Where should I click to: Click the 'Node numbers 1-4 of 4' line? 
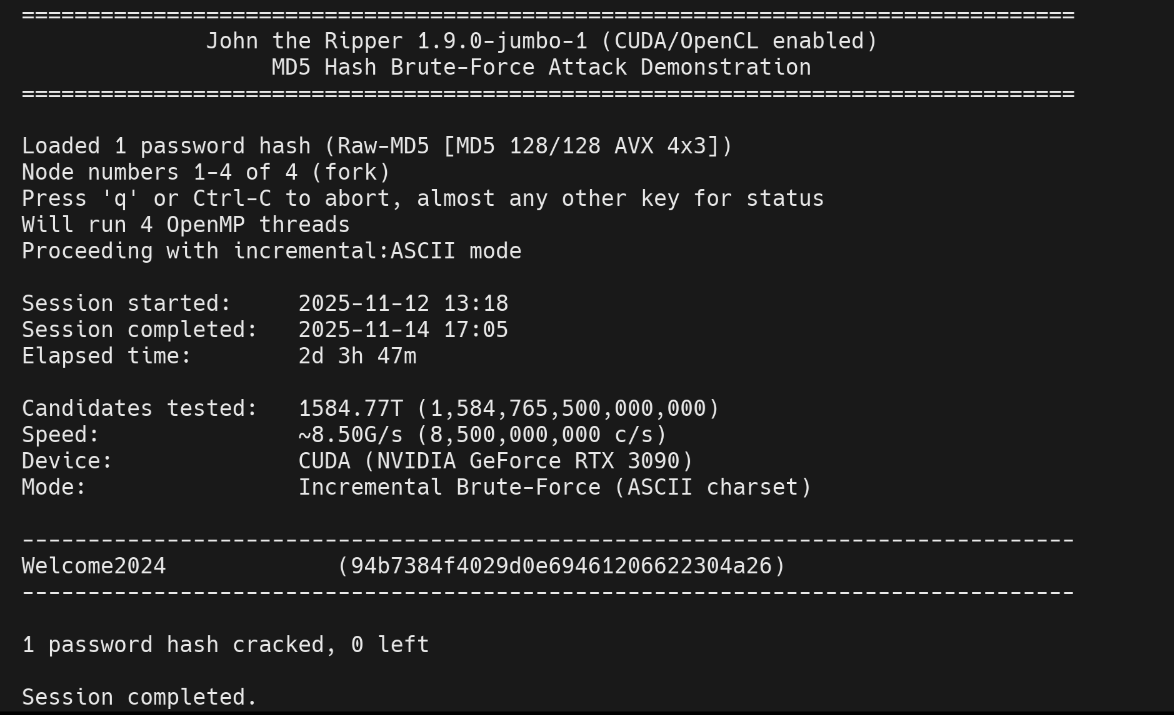pos(206,172)
